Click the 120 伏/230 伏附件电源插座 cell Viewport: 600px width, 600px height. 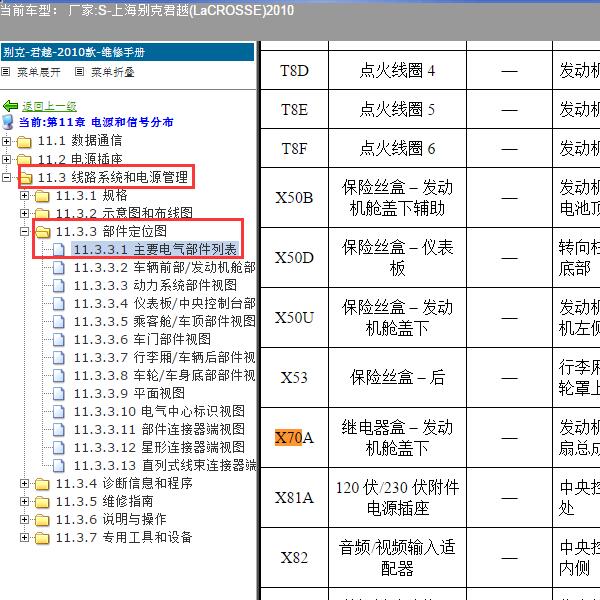[397, 497]
